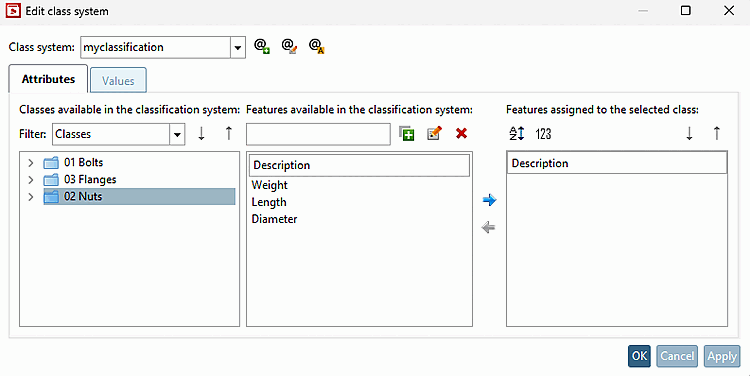
Task: Expand the 02 Nuts class
Action: pos(31,197)
